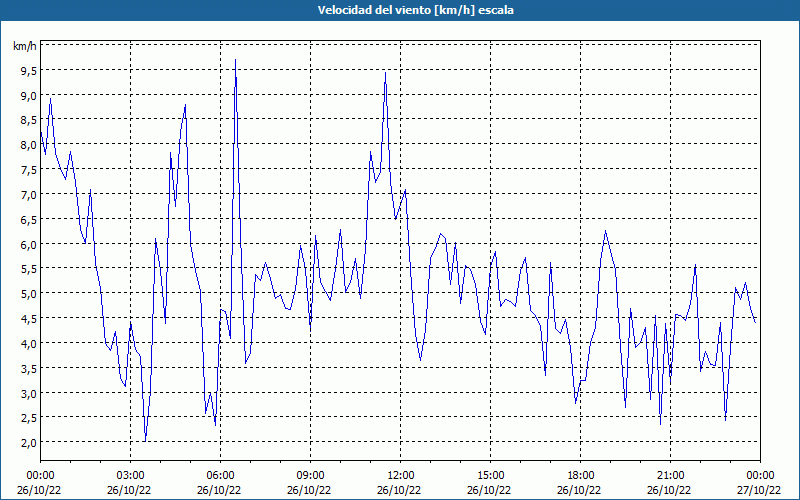Click the 4,5 y-axis label
The width and height of the screenshot is (800, 500).
28,319
